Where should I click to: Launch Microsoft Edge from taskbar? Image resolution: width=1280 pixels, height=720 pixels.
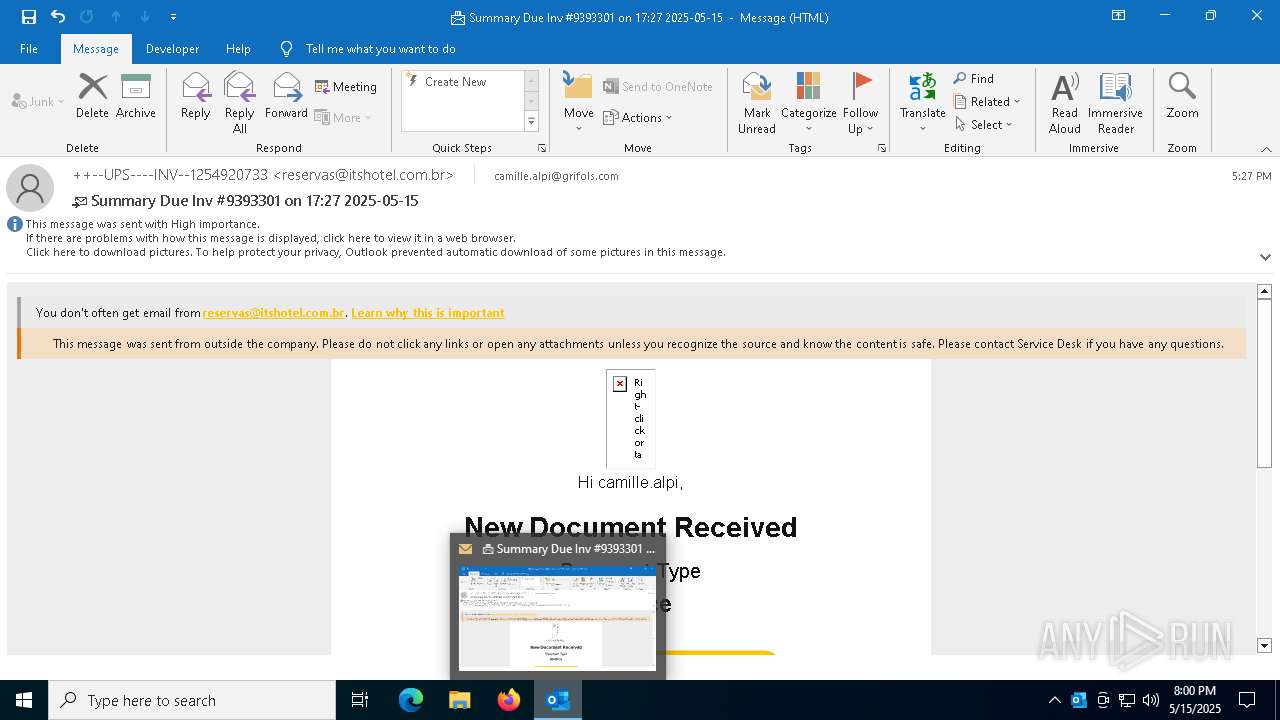(411, 700)
